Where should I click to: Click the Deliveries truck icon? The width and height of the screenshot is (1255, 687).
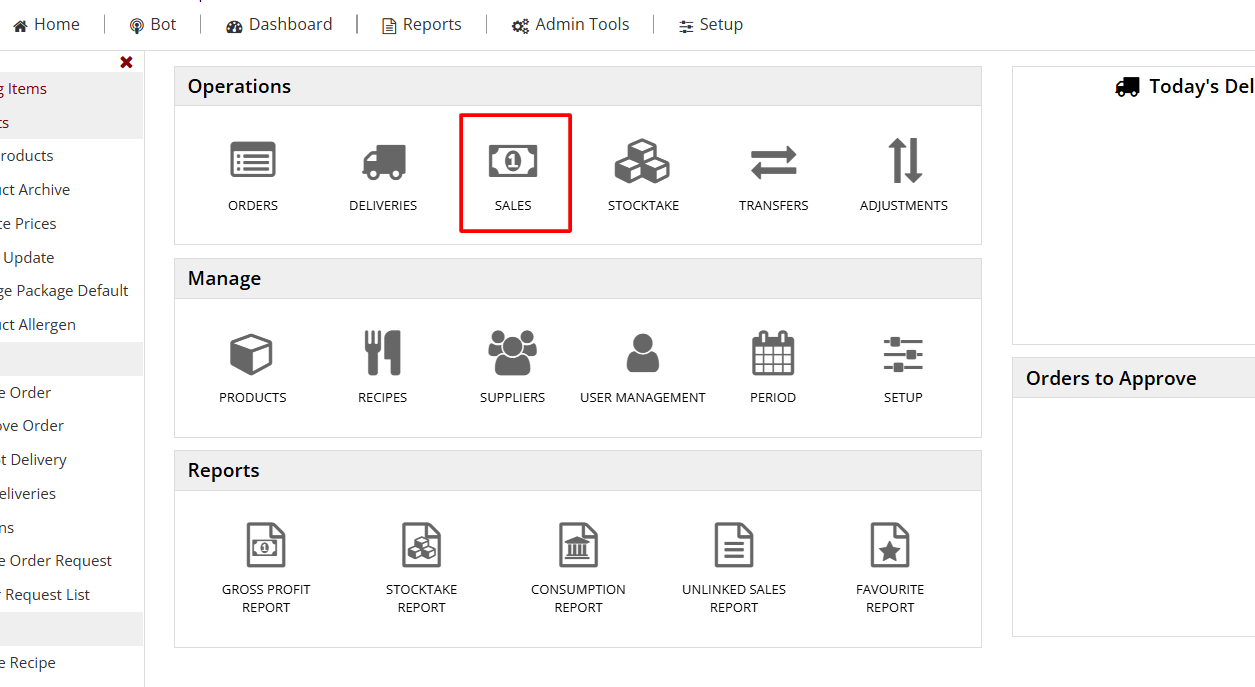(x=383, y=161)
